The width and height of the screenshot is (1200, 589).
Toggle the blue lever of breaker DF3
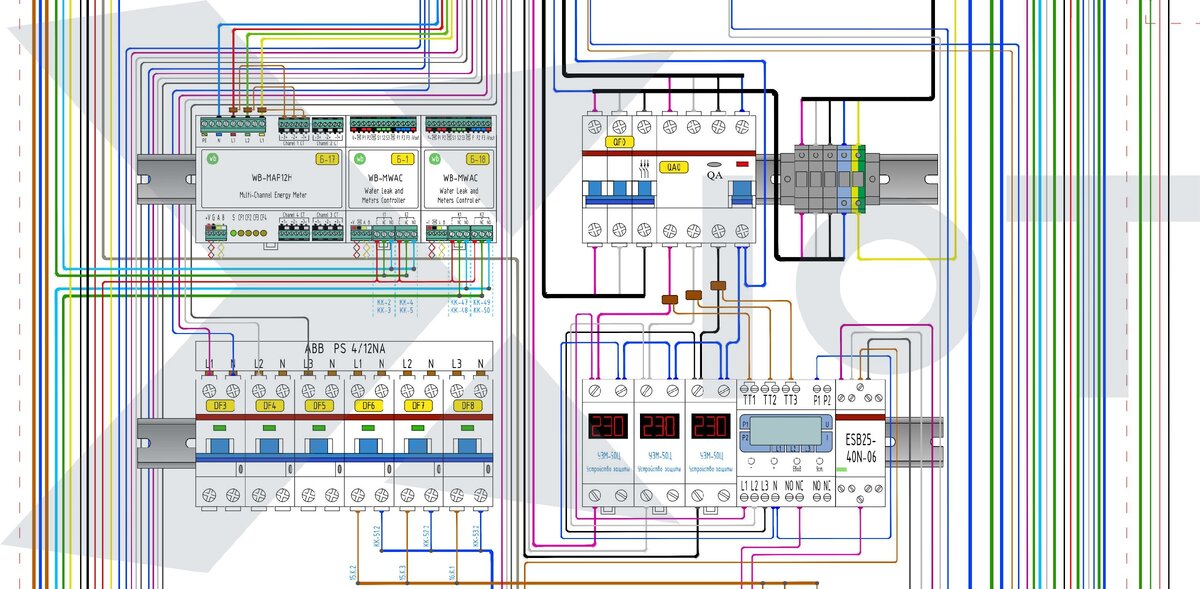(x=220, y=447)
